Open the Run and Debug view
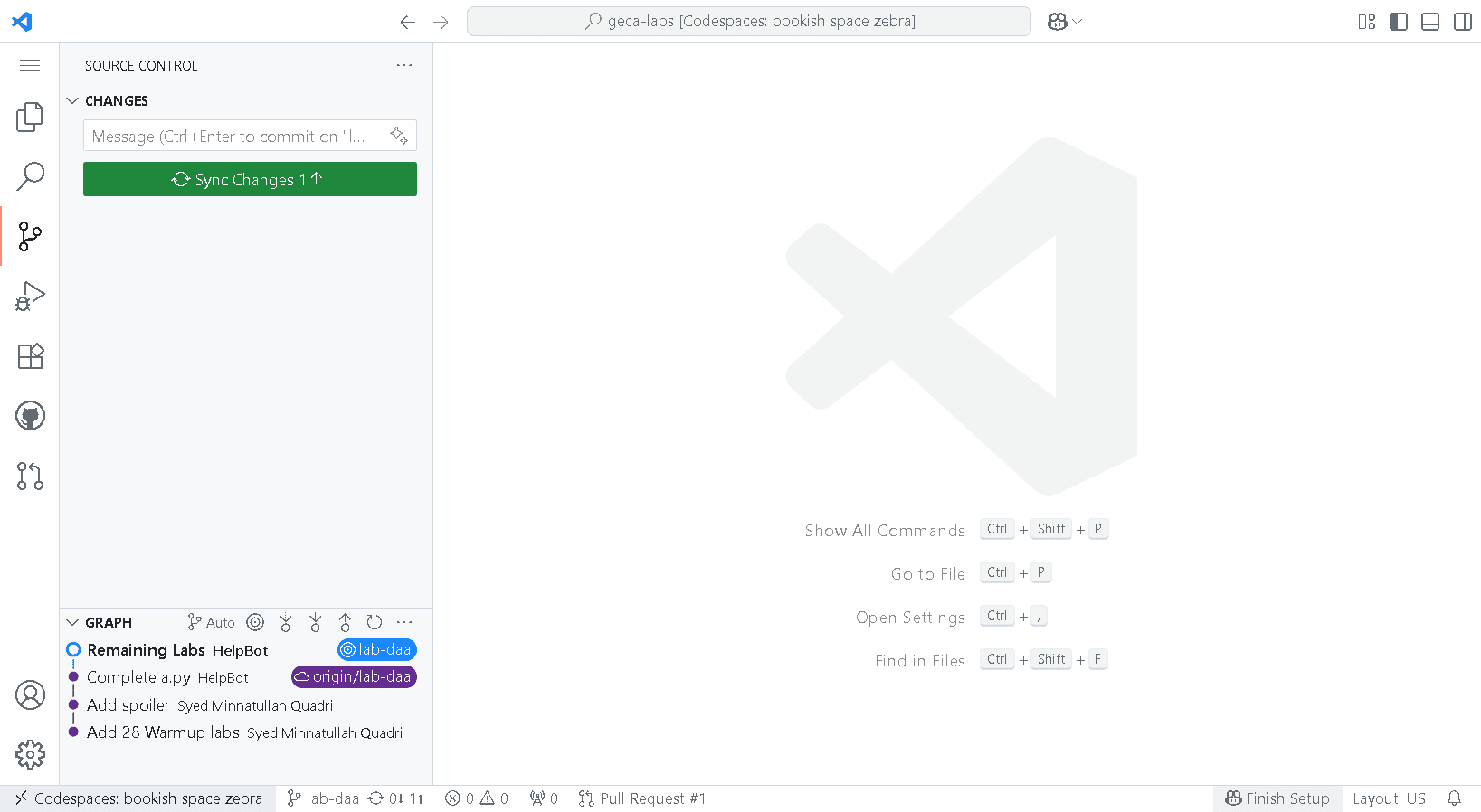 tap(30, 296)
